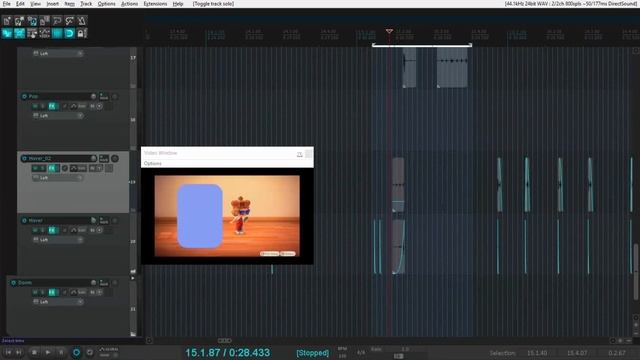Open input dropdown on Pop track
The height and width of the screenshot is (360, 640).
tap(58, 116)
